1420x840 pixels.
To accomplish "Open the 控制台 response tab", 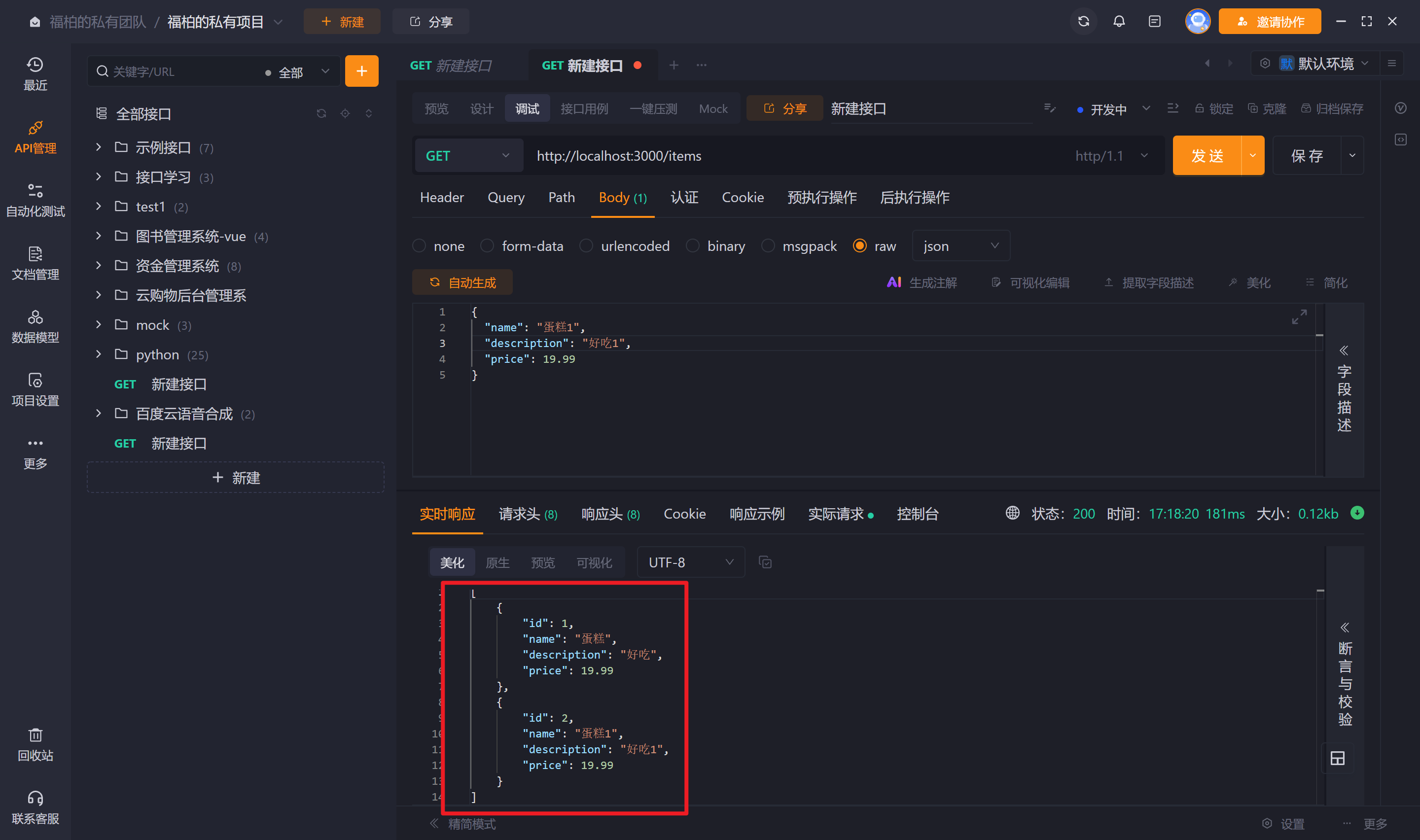I will [x=918, y=514].
